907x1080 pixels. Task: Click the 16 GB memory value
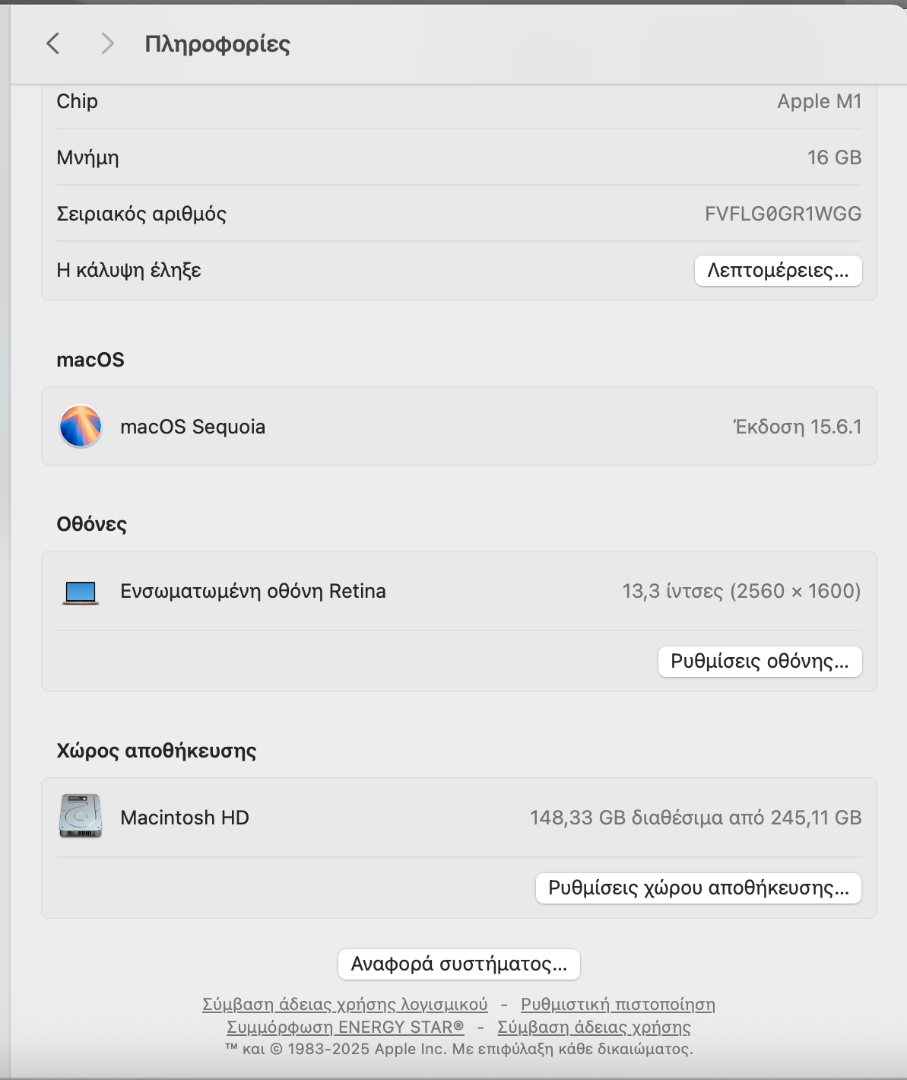click(834, 157)
